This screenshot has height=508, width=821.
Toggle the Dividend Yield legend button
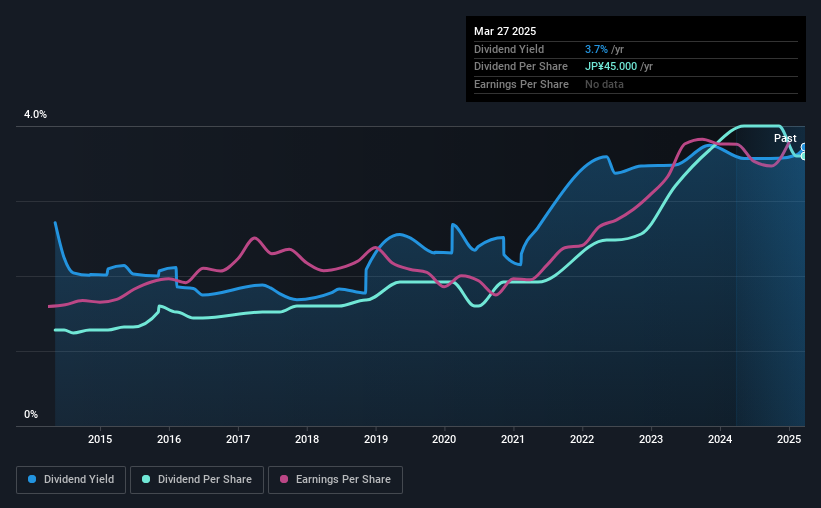click(71, 480)
